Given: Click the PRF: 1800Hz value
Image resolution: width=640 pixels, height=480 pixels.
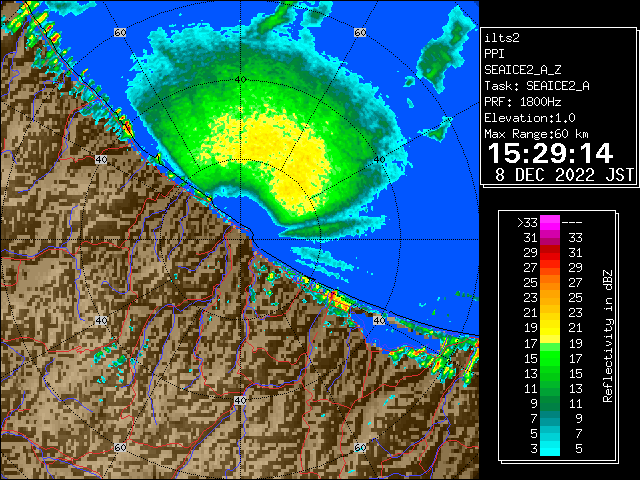Looking at the screenshot, I should pyautogui.click(x=522, y=102).
